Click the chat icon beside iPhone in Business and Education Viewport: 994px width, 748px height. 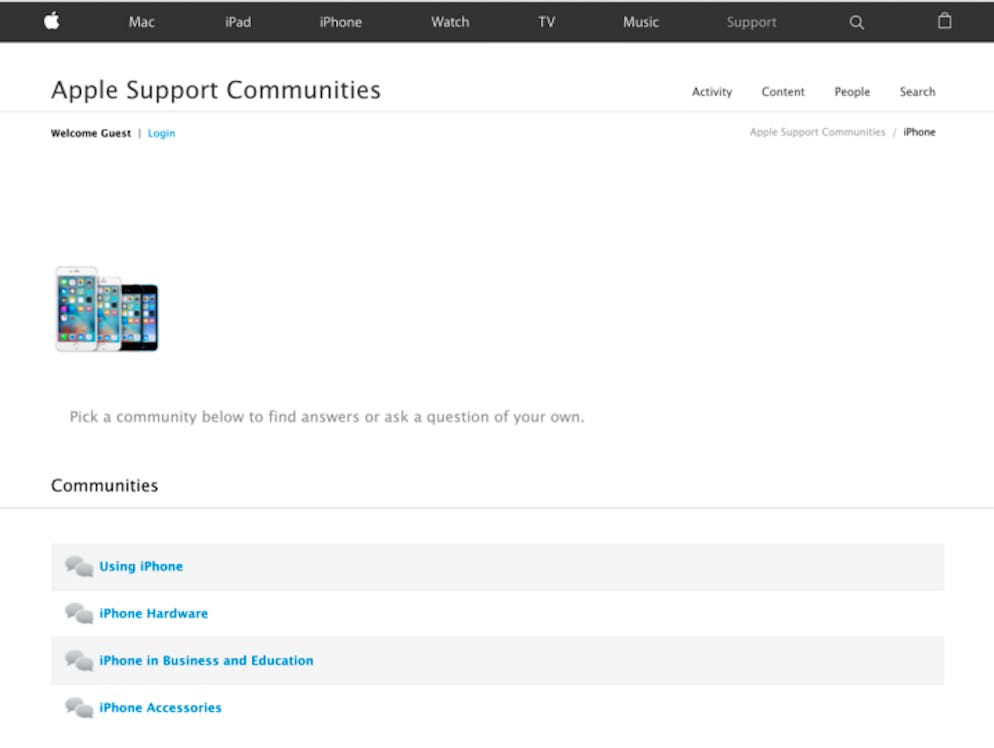click(79, 660)
